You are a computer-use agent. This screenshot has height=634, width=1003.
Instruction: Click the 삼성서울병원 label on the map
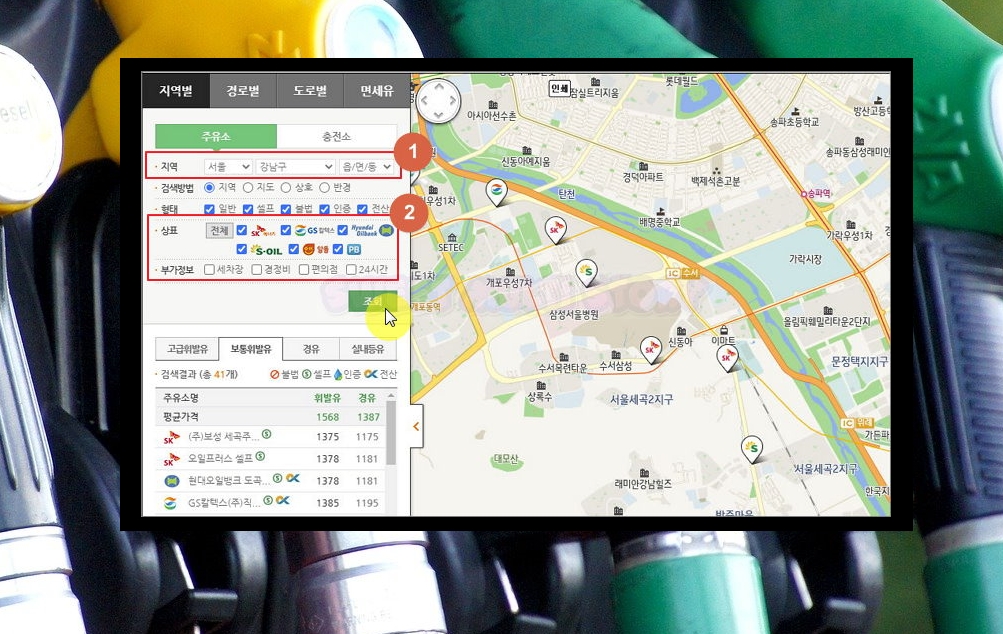pos(574,315)
